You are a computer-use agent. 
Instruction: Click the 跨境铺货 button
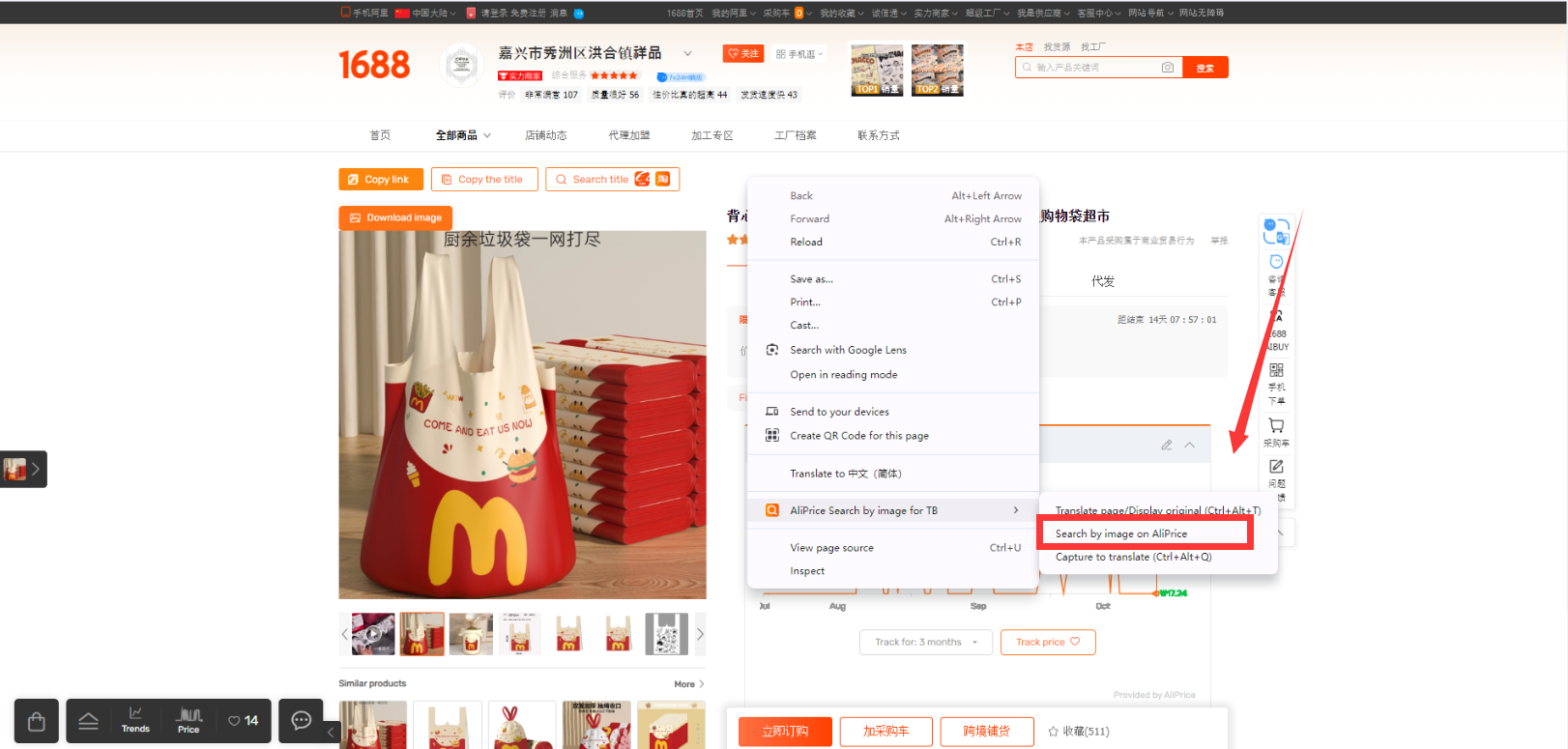987,732
